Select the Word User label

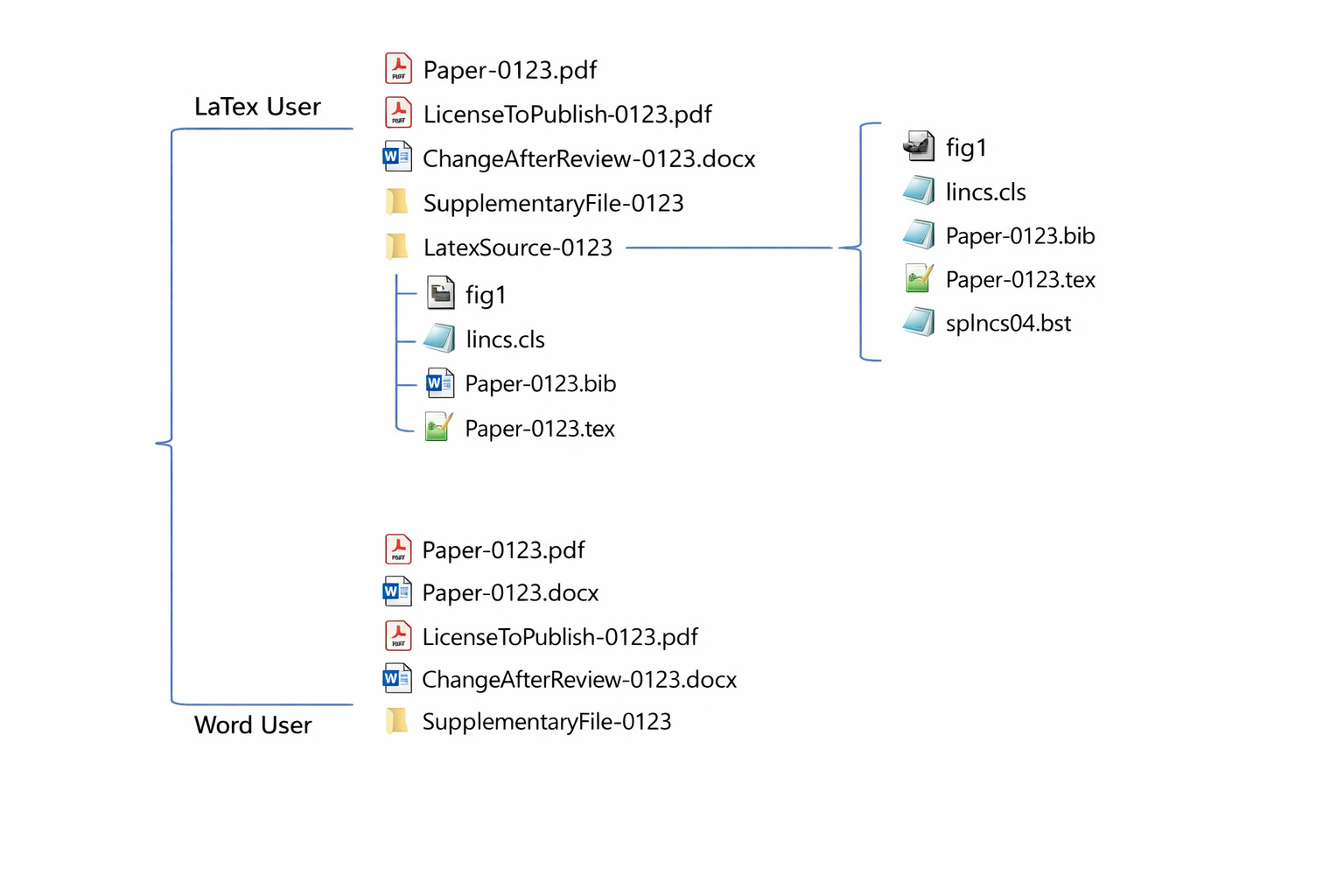pyautogui.click(x=253, y=724)
